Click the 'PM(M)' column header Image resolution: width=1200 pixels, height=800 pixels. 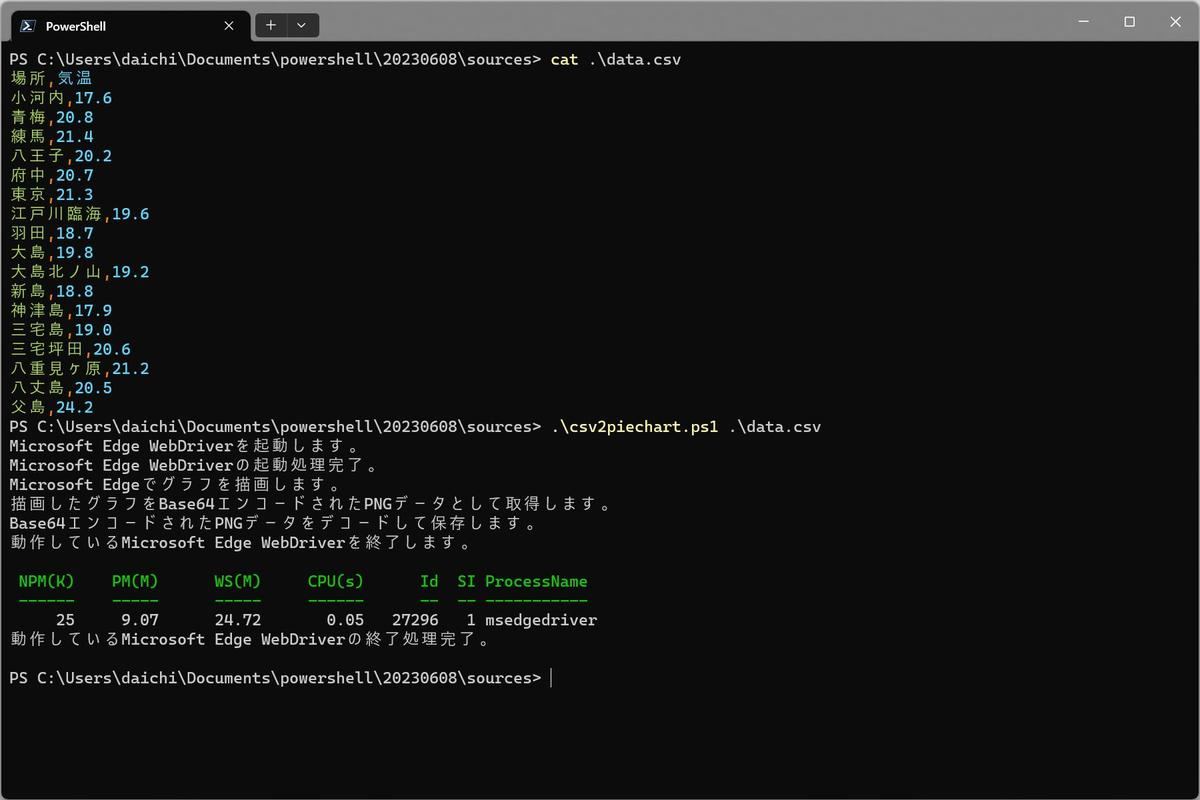point(135,581)
